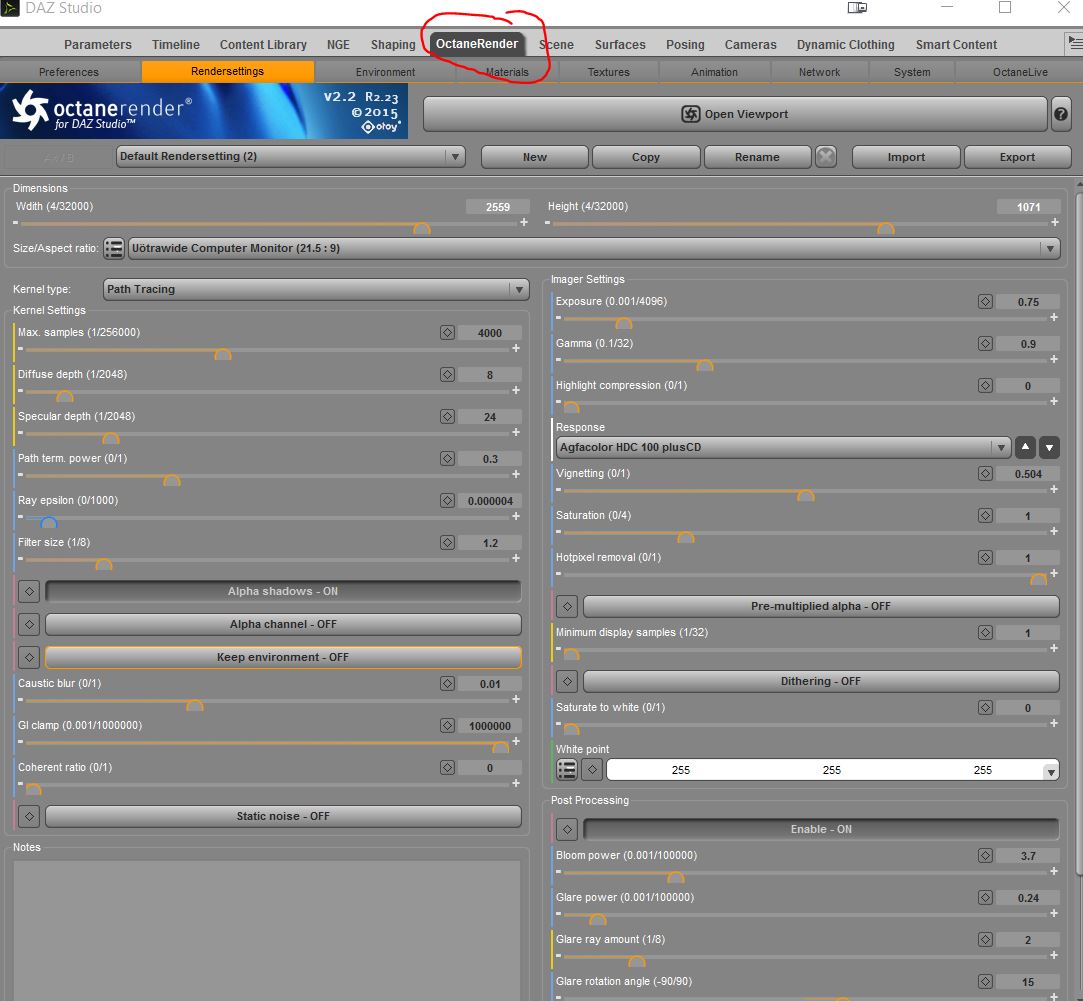The width and height of the screenshot is (1083, 1001).
Task: Click the Exposure diamond icon
Action: (x=985, y=301)
